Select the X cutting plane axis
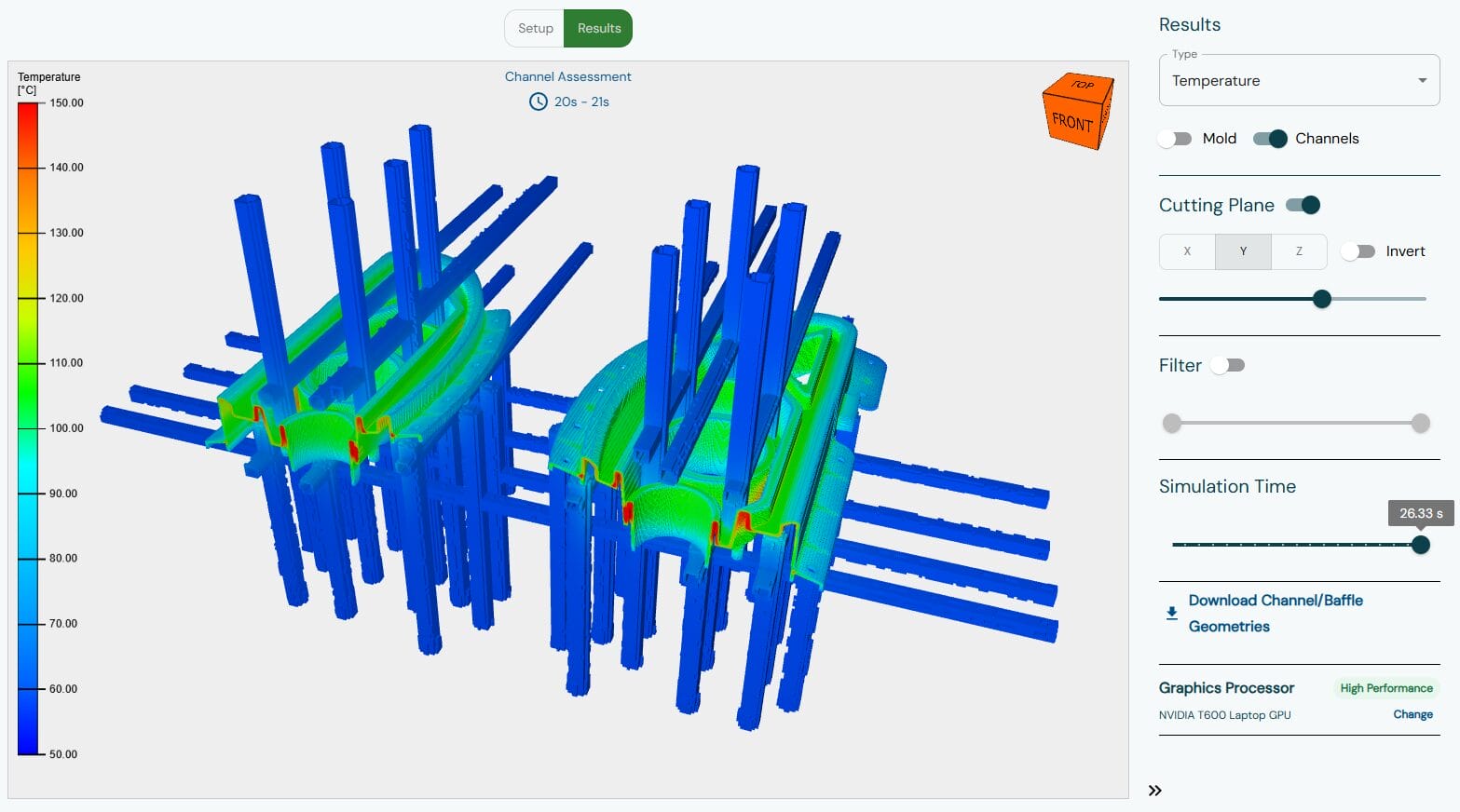This screenshot has height=812, width=1460. coord(1187,251)
